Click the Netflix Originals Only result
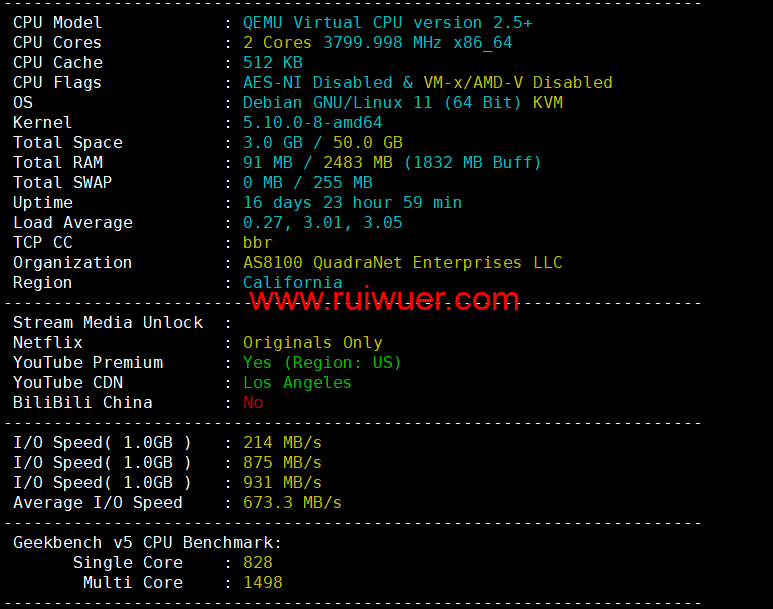This screenshot has width=773, height=609. [x=313, y=343]
